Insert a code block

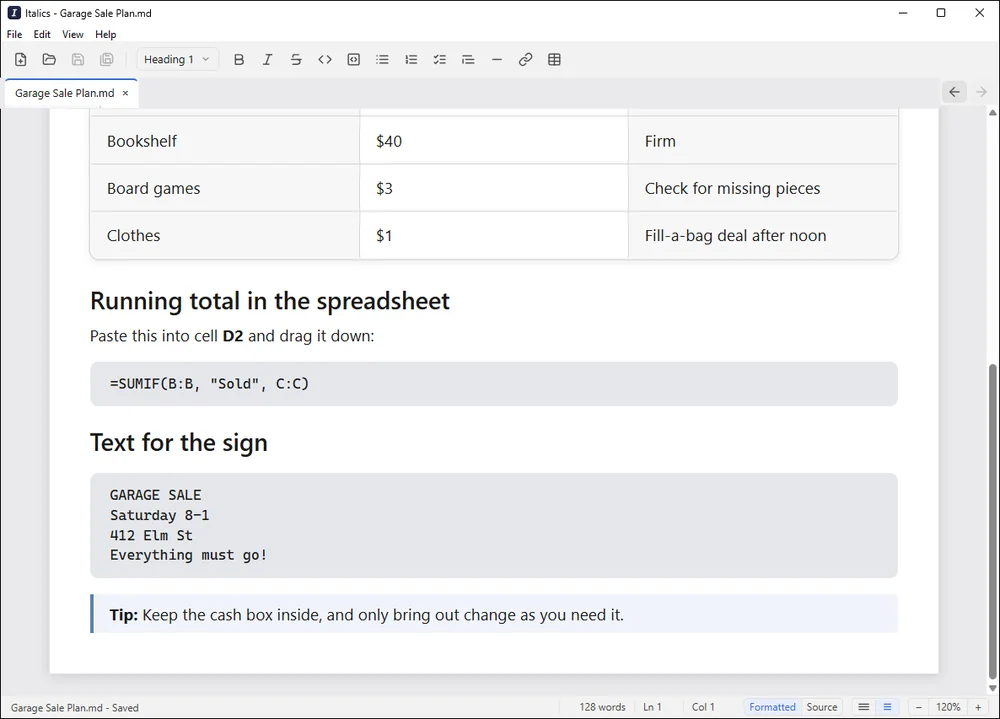coord(353,59)
